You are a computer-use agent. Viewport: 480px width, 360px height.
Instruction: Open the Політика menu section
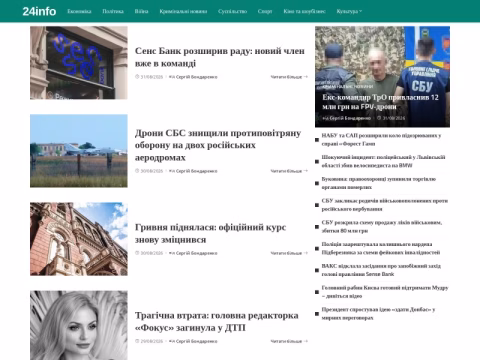pyautogui.click(x=113, y=11)
